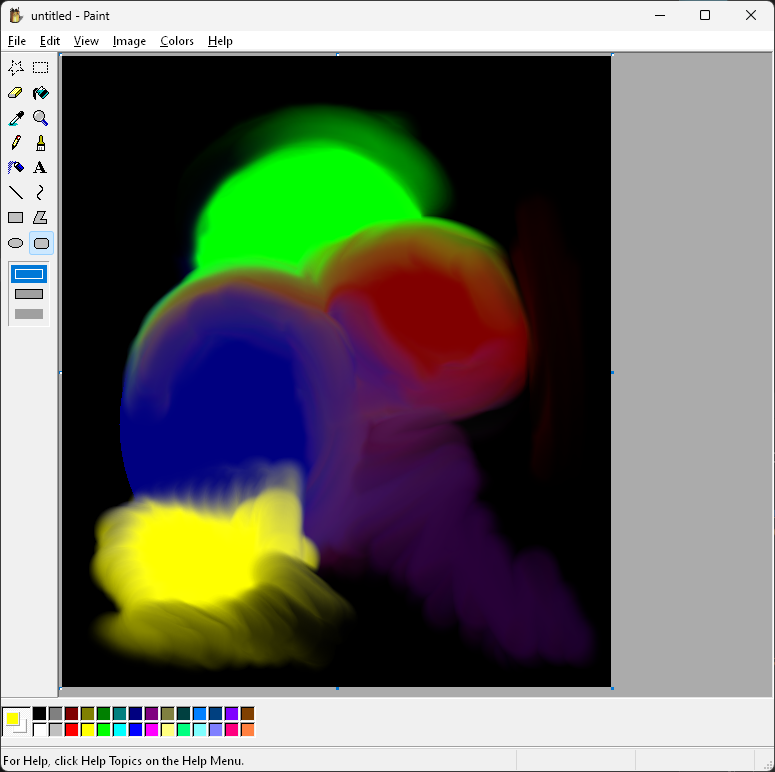Viewport: 775px width, 772px height.
Task: Activate the Pick Color eyedropper tool
Action: coord(16,118)
